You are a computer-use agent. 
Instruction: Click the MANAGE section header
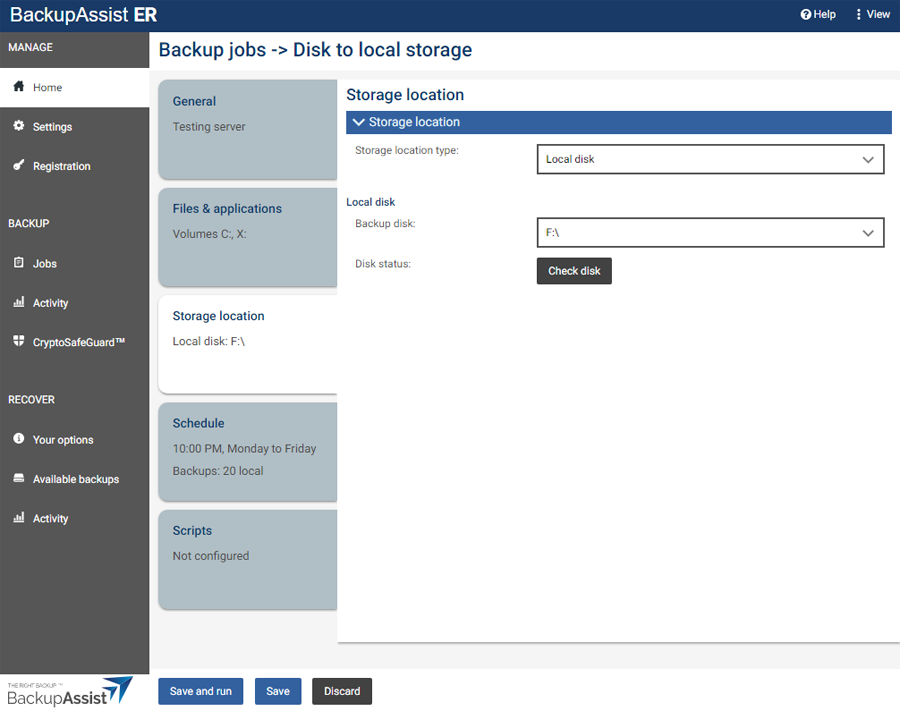[x=30, y=47]
